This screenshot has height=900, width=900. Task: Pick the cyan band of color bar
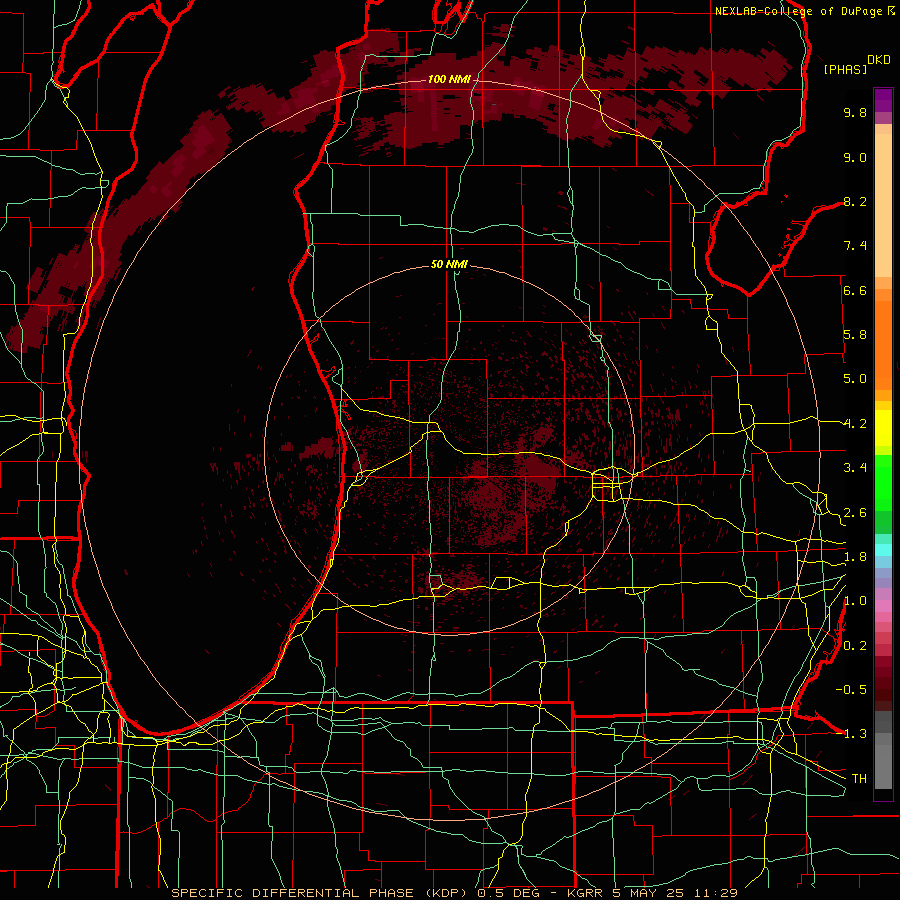coord(883,550)
